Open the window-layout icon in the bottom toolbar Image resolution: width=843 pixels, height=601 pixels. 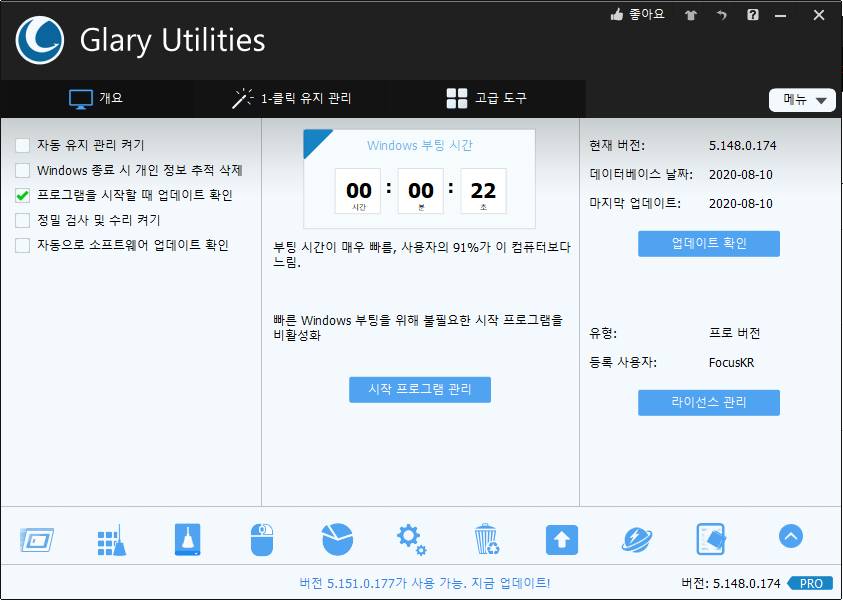click(x=37, y=539)
